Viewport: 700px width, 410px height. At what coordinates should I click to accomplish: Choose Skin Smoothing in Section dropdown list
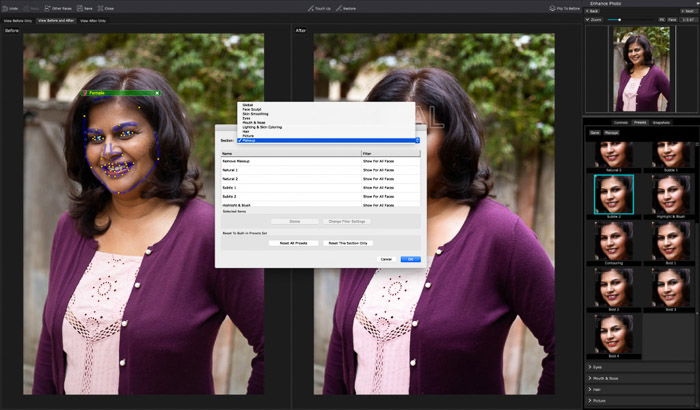pos(254,113)
